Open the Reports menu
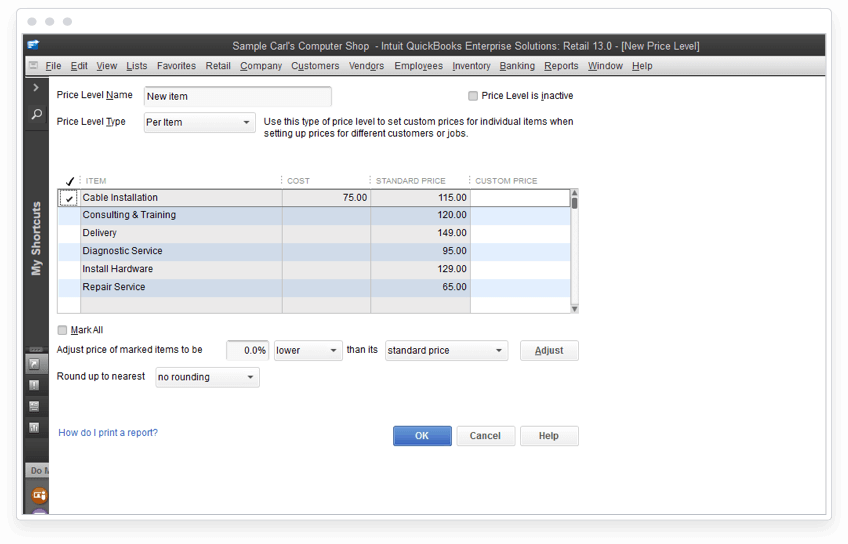 (x=561, y=66)
